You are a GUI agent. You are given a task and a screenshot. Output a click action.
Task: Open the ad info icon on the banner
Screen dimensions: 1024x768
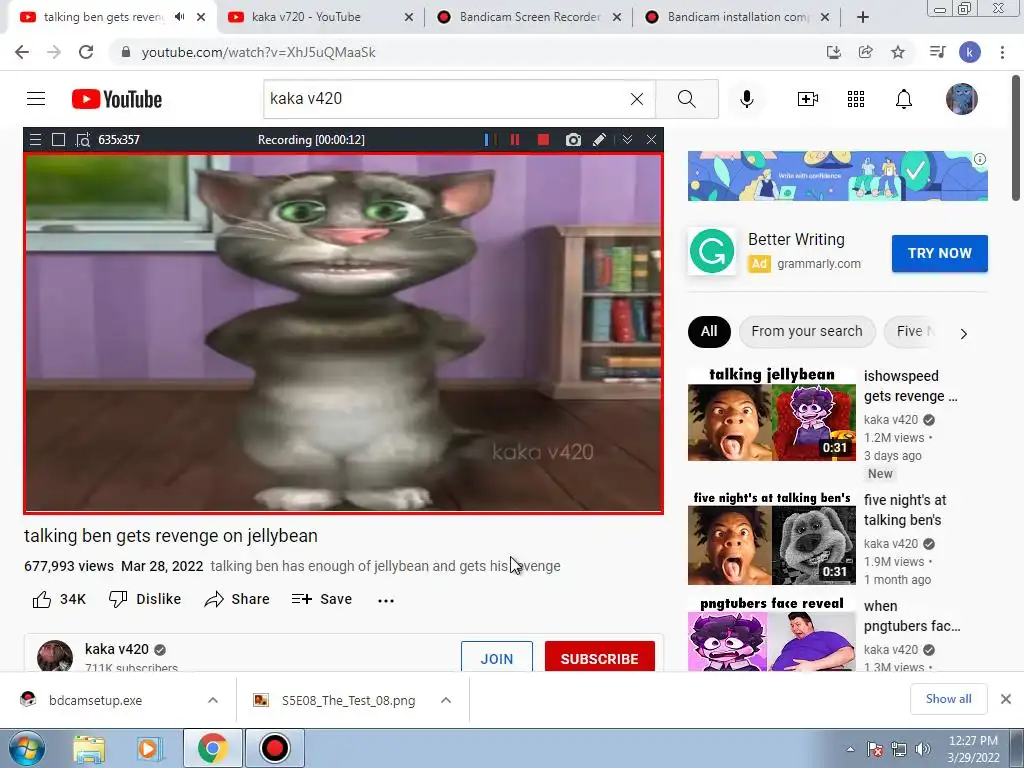point(980,159)
